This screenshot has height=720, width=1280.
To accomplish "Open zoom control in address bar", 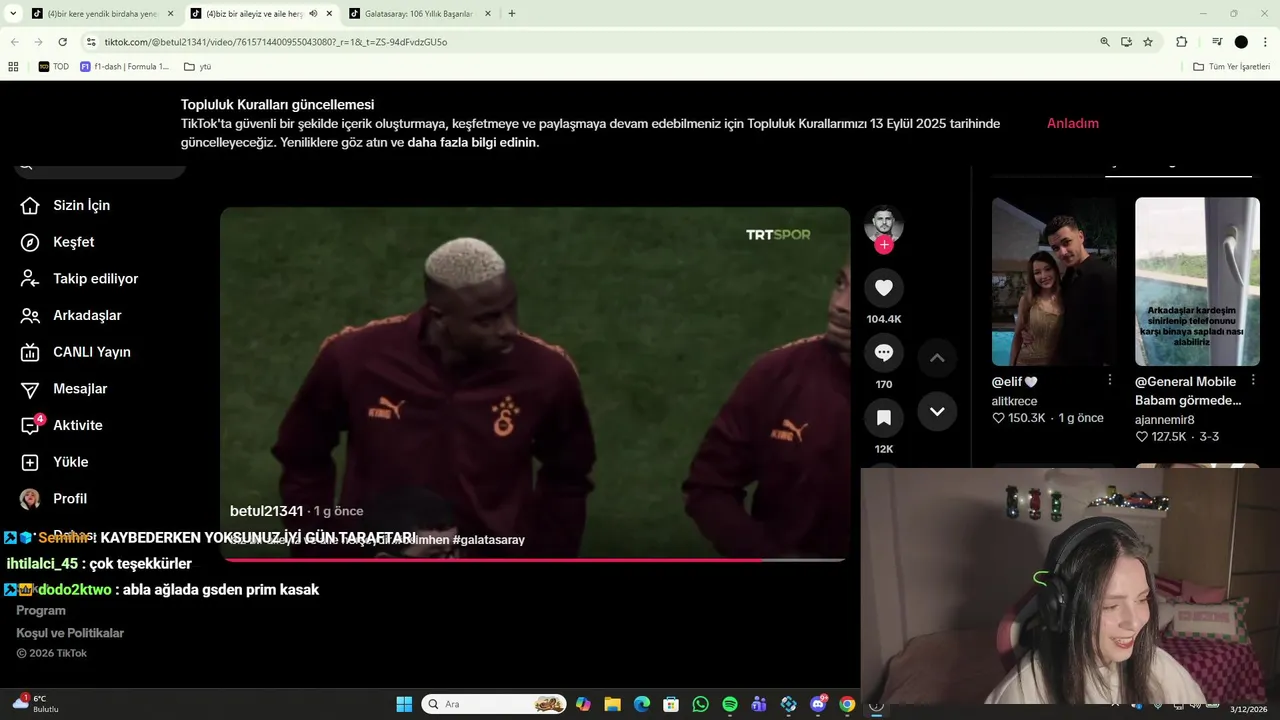I will pyautogui.click(x=1105, y=42).
